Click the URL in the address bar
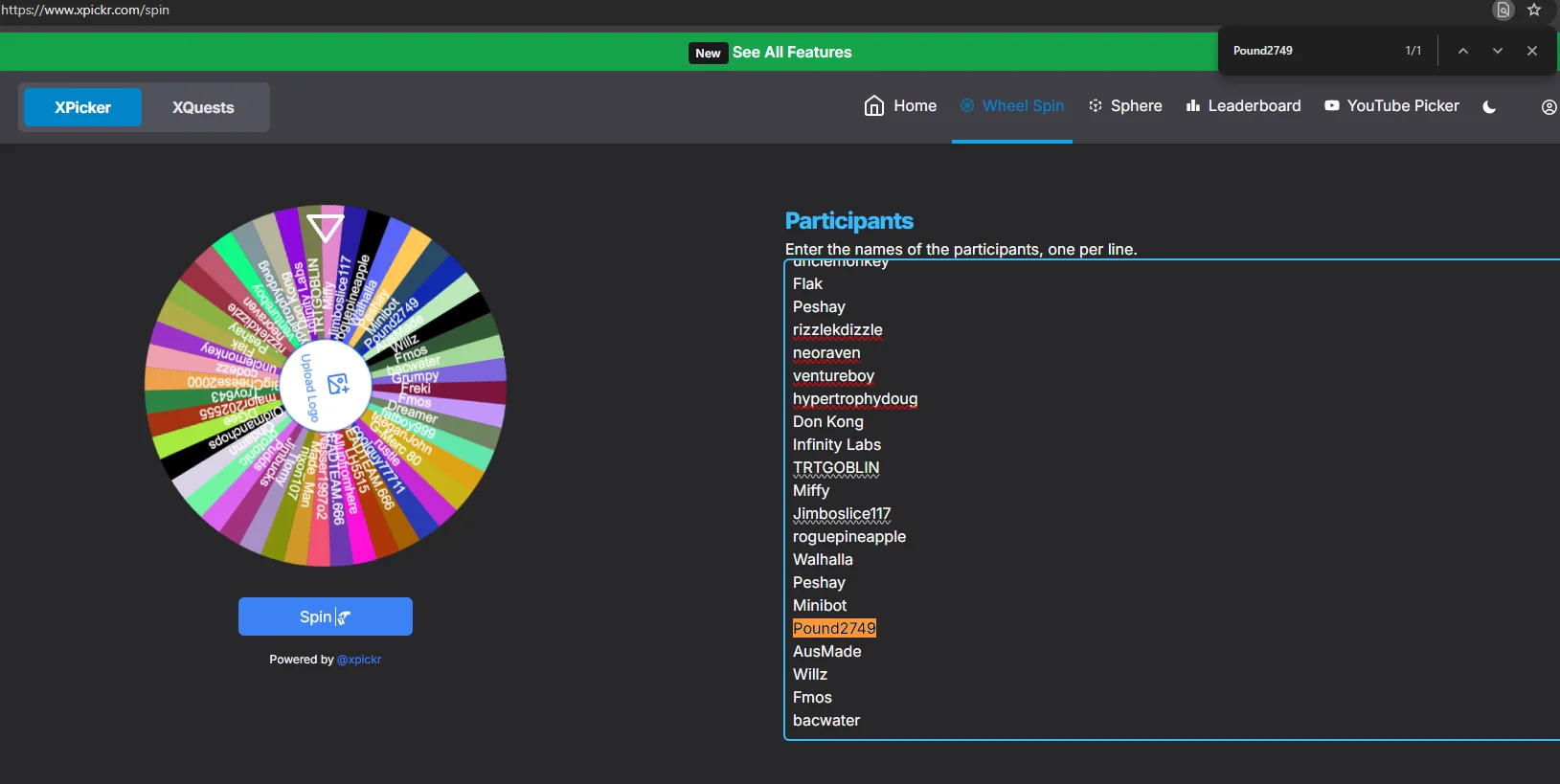This screenshot has height=784, width=1560. 85,10
